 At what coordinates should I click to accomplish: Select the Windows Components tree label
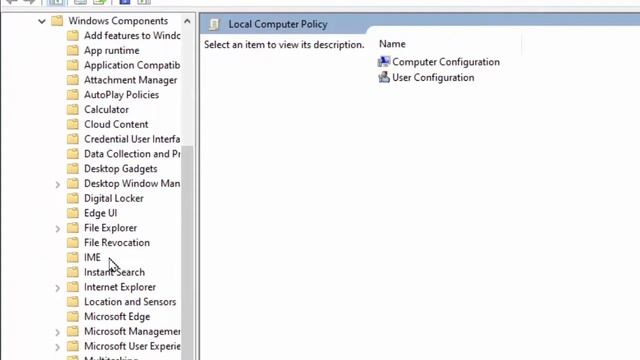coord(118,21)
